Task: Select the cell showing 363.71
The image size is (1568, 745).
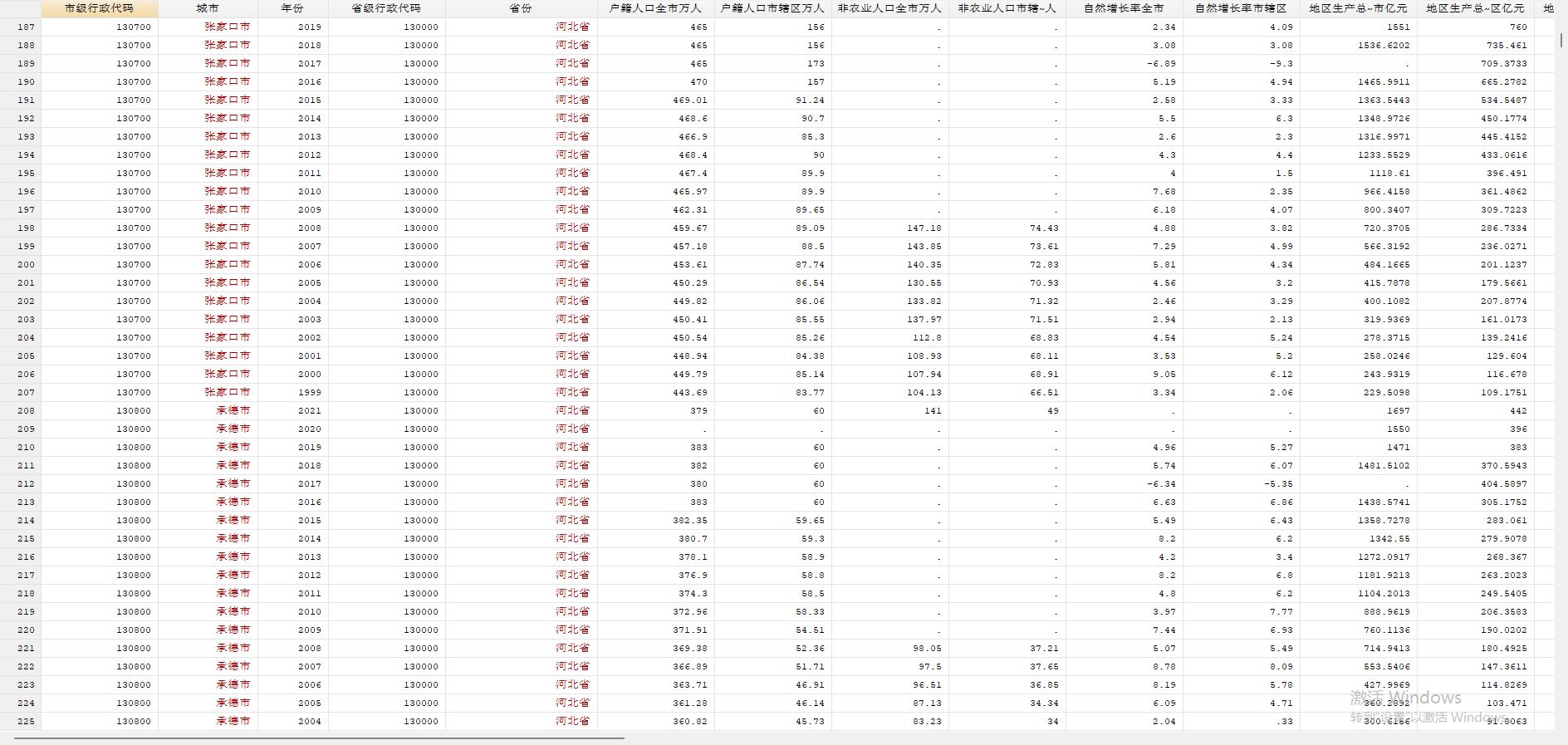Action: pyautogui.click(x=655, y=685)
